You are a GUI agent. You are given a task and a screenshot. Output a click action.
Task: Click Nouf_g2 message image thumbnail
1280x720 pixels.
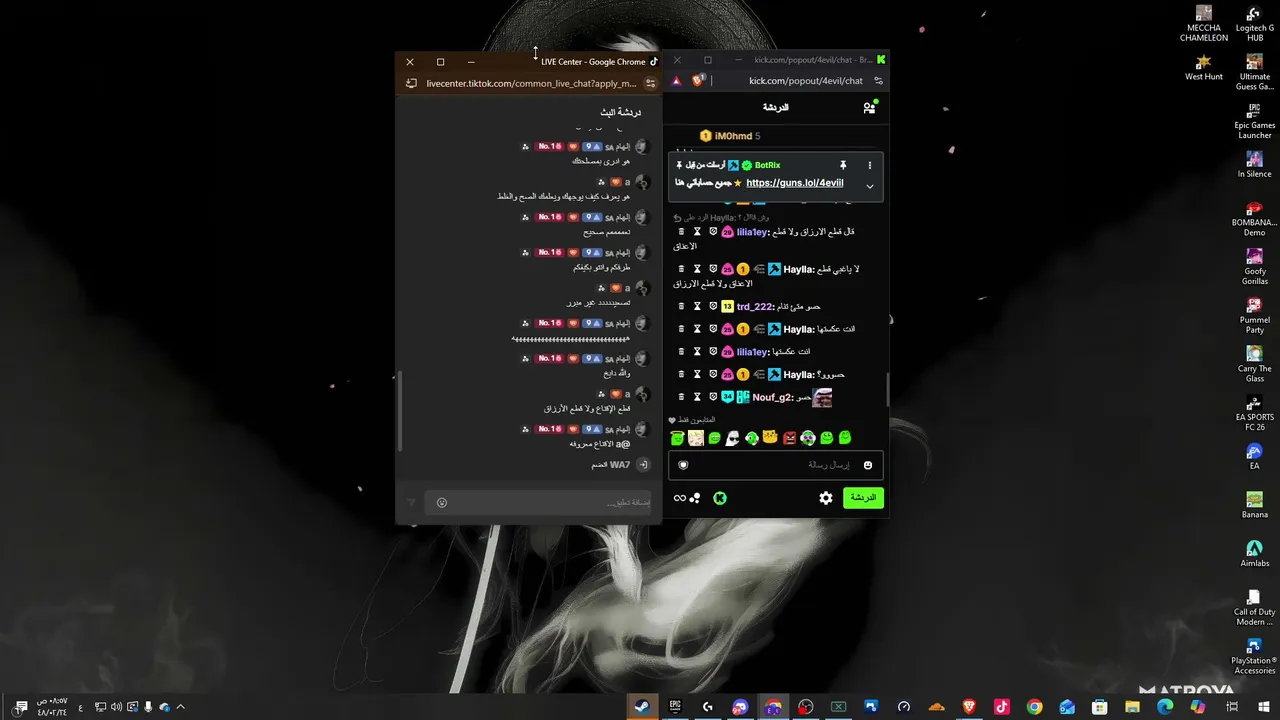(822, 397)
